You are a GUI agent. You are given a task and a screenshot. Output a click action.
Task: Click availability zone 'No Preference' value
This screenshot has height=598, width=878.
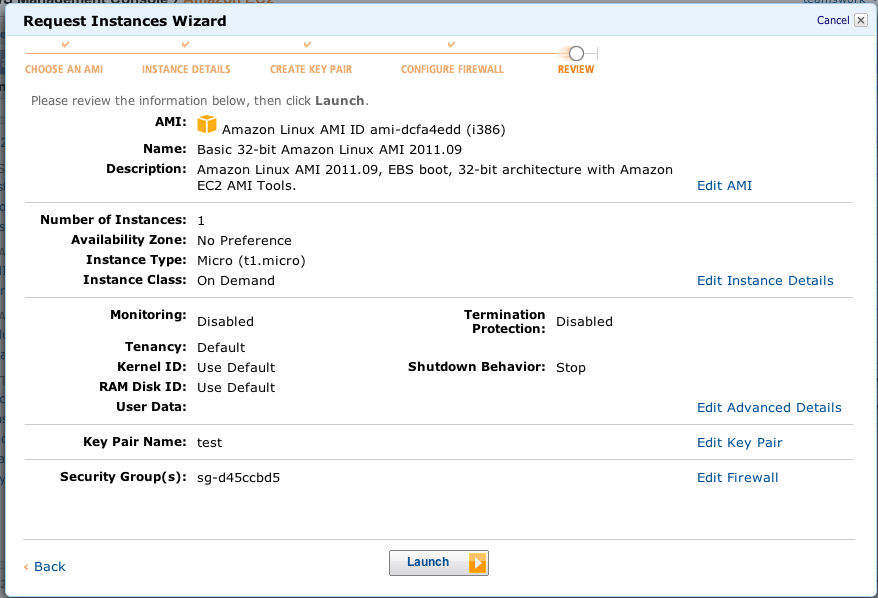point(244,241)
